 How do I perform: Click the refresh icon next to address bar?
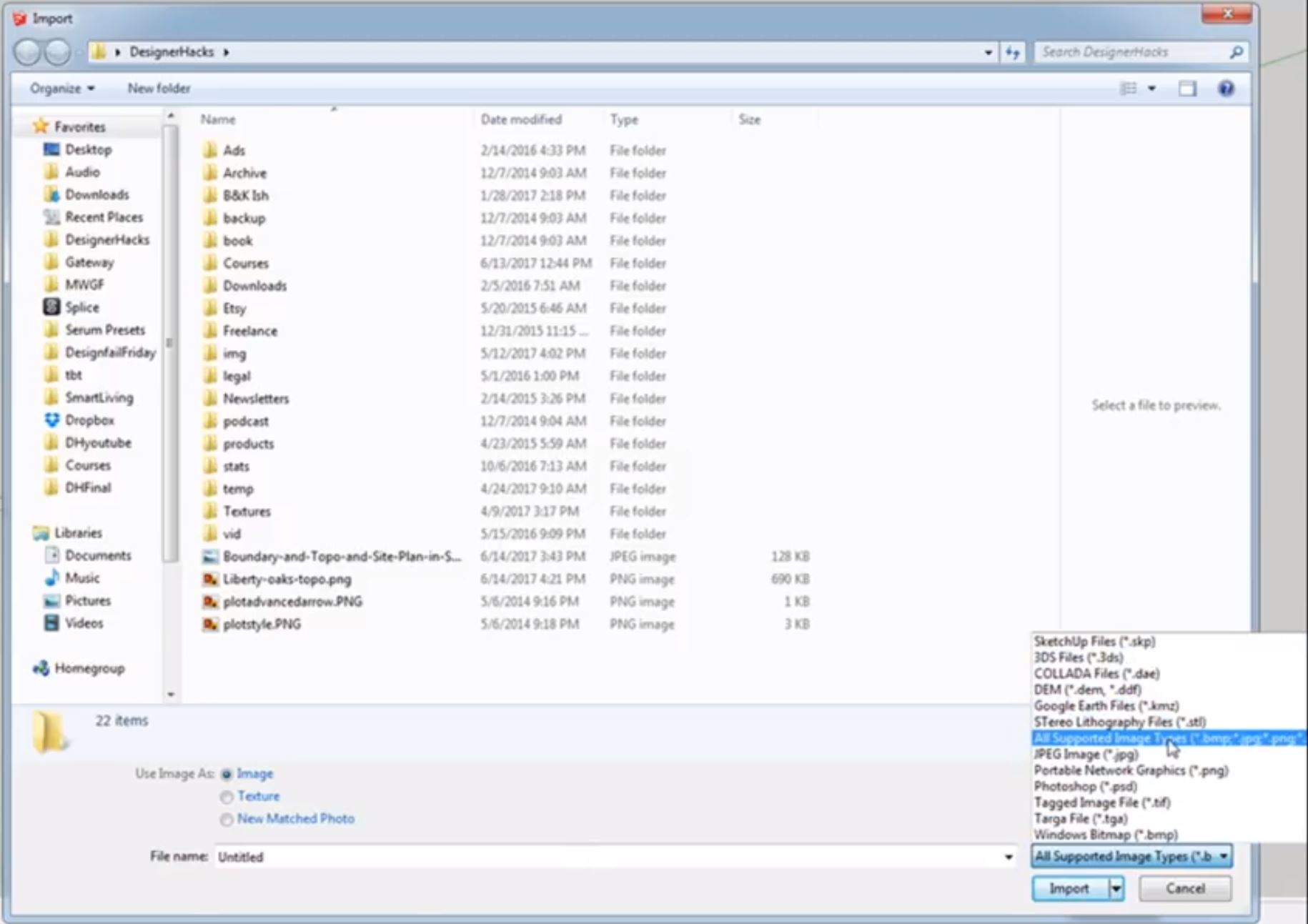[x=1013, y=52]
